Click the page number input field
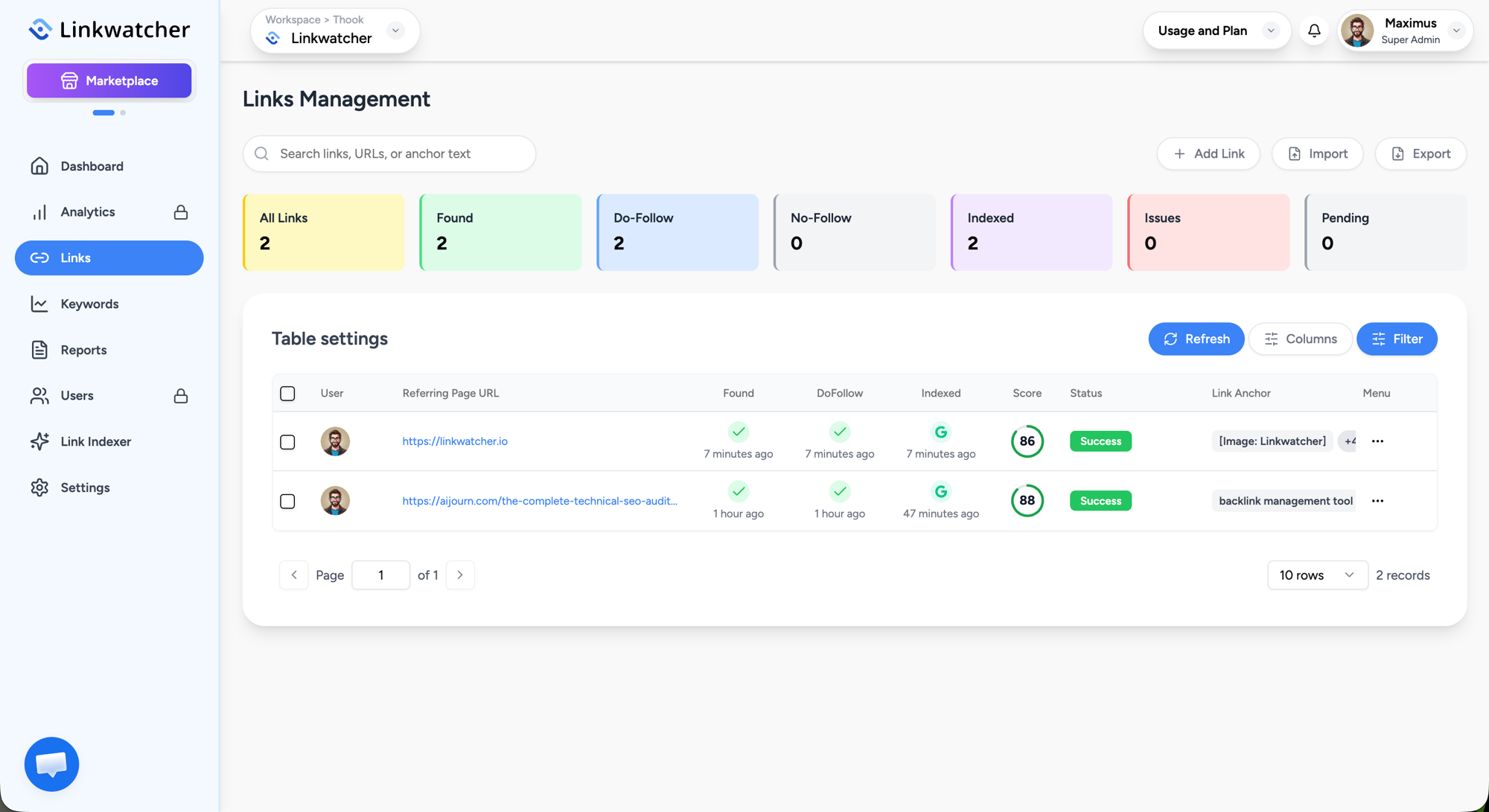This screenshot has height=812, width=1489. [x=380, y=575]
